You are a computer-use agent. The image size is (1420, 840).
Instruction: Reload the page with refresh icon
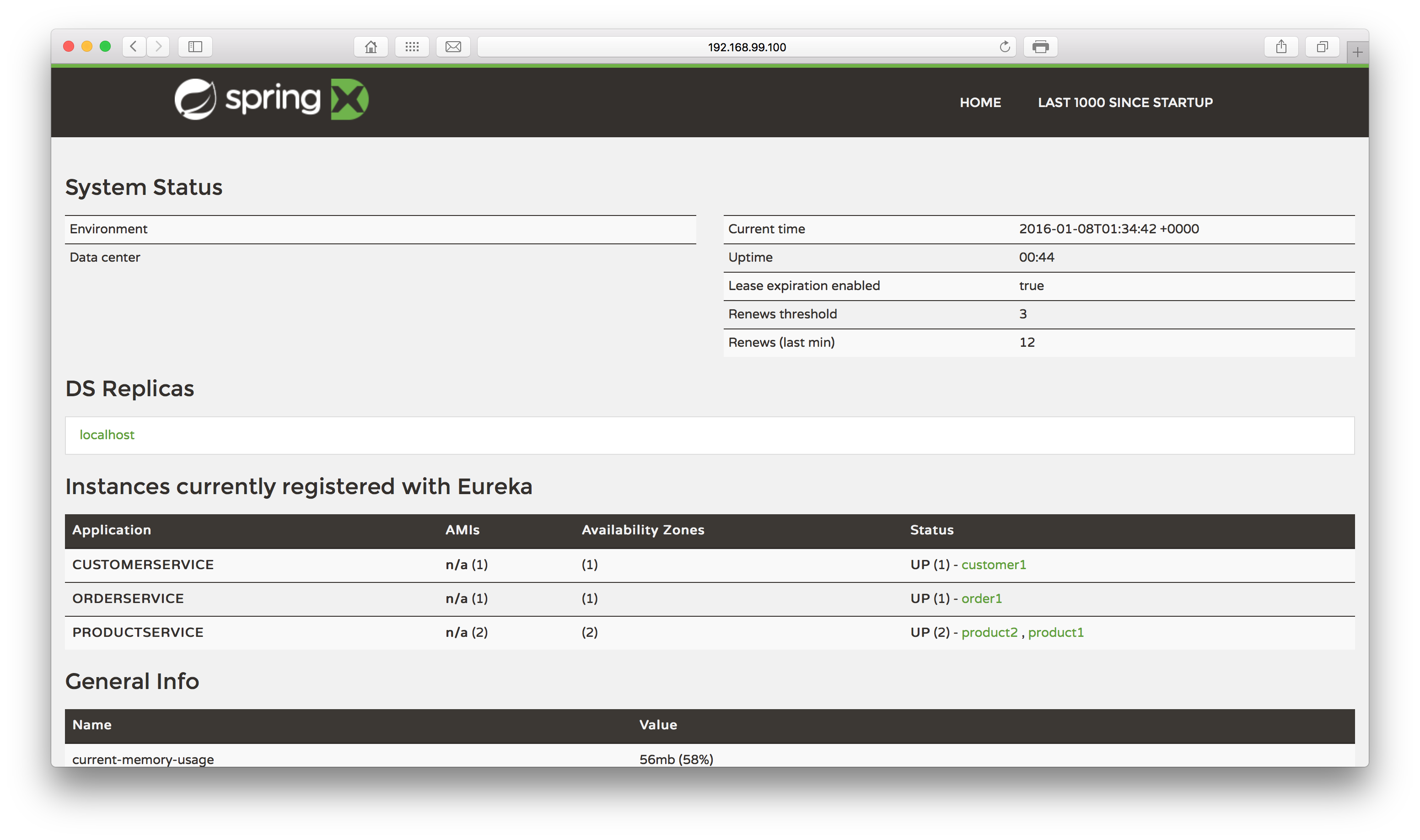(1005, 46)
